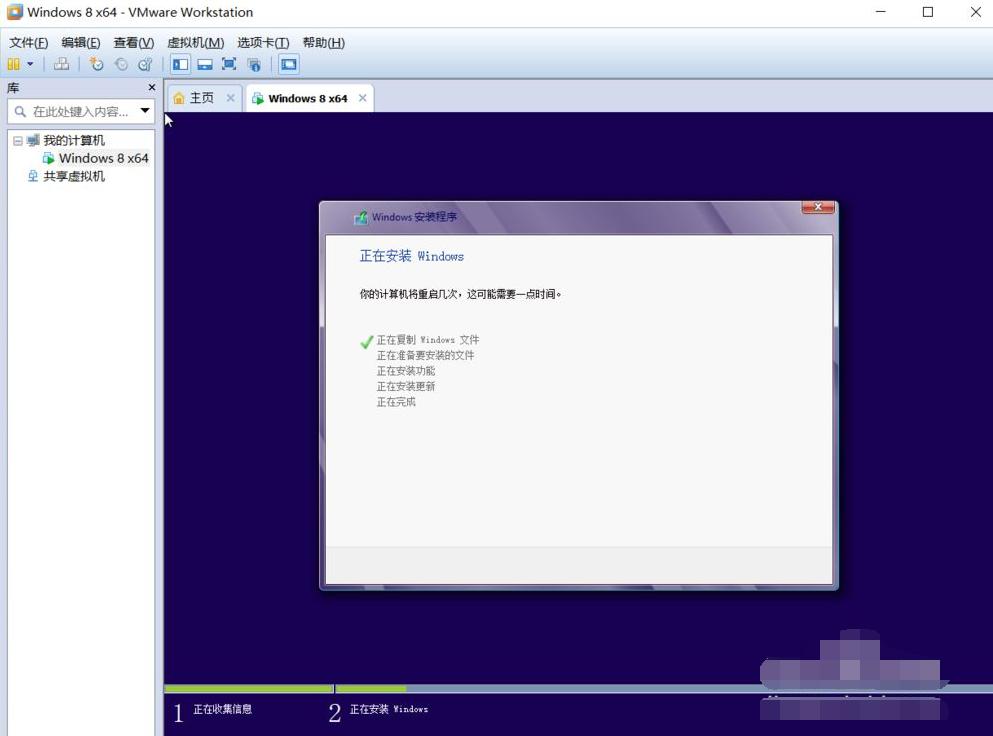Close the 主页 tab
This screenshot has height=736, width=993.
pyautogui.click(x=230, y=97)
